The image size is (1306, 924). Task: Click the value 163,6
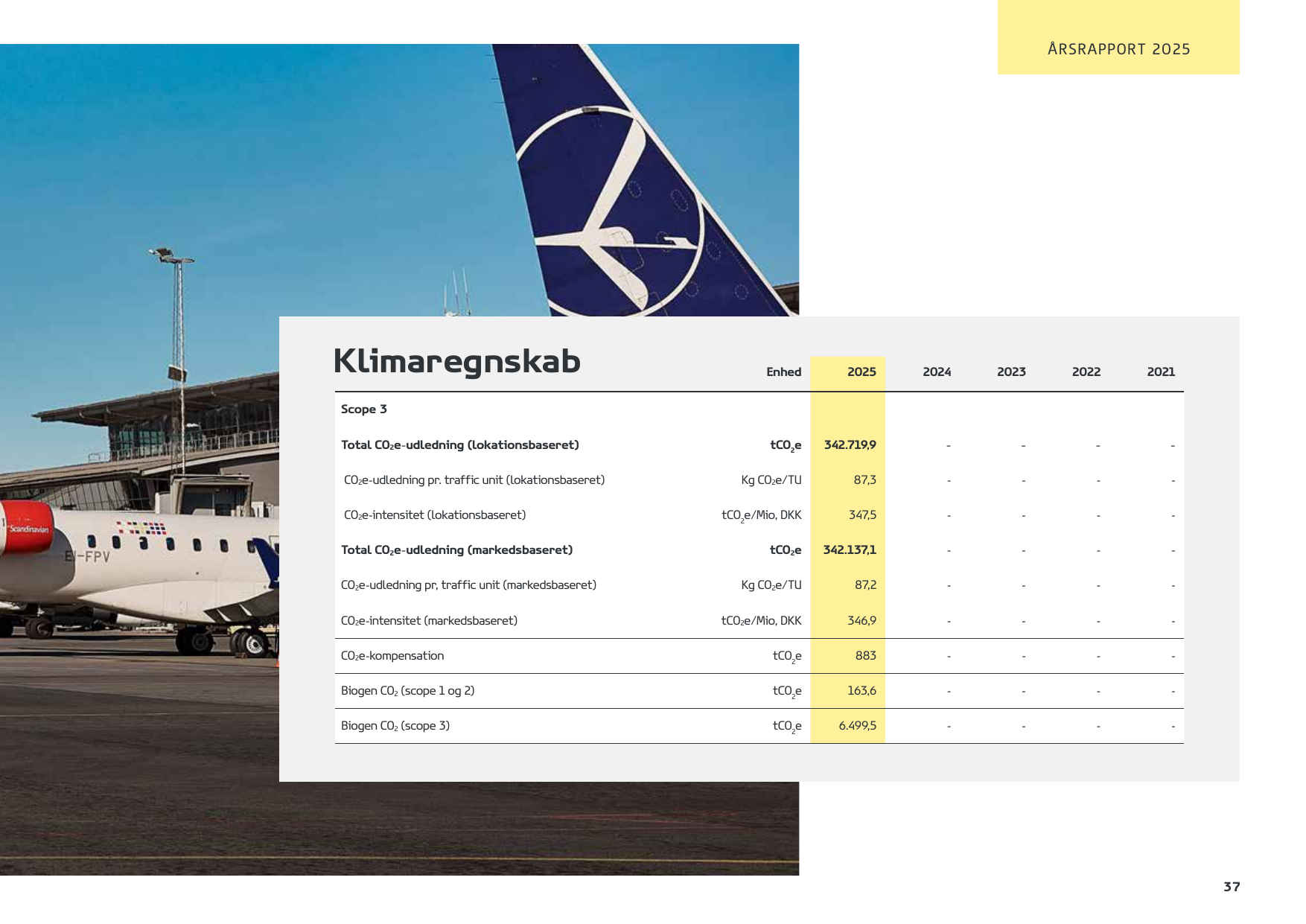click(x=861, y=691)
